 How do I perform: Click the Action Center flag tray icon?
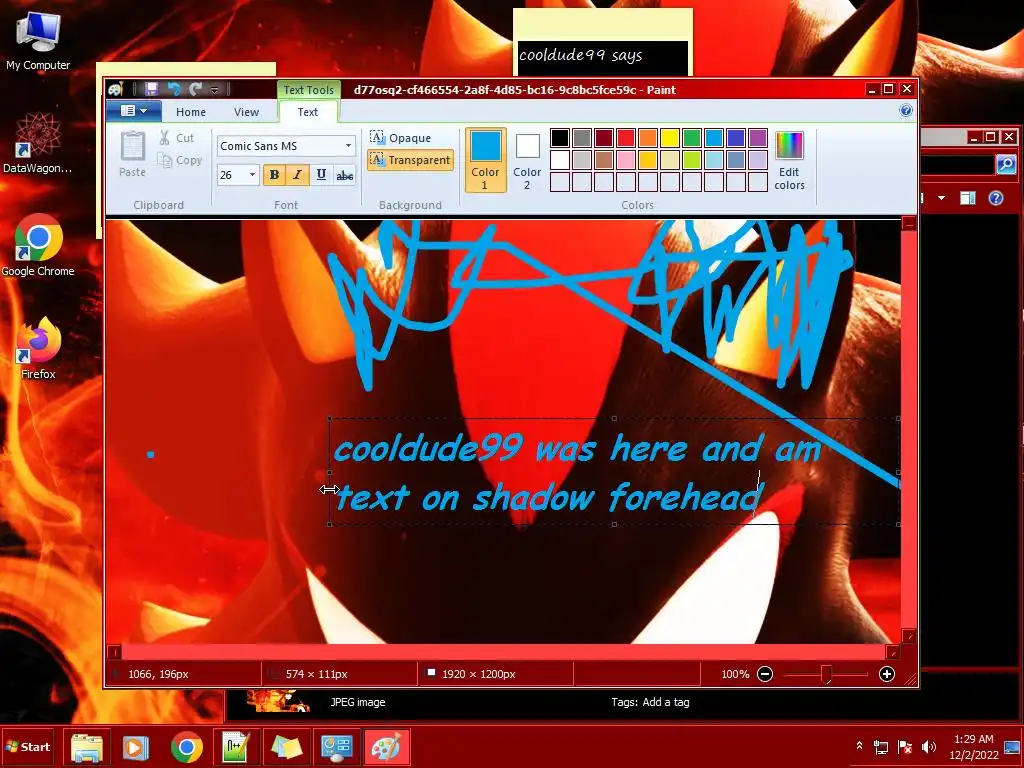pyautogui.click(x=904, y=746)
